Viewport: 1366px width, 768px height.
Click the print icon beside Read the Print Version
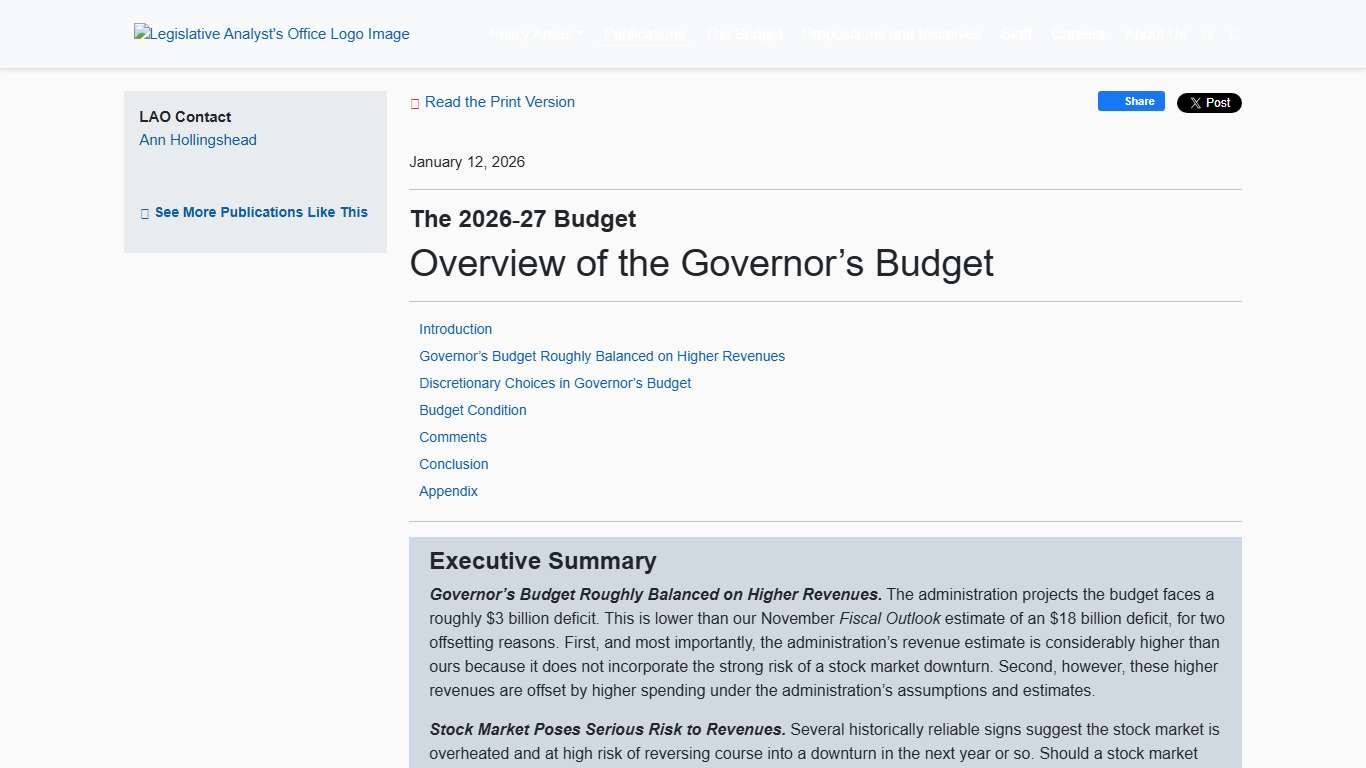pos(415,102)
